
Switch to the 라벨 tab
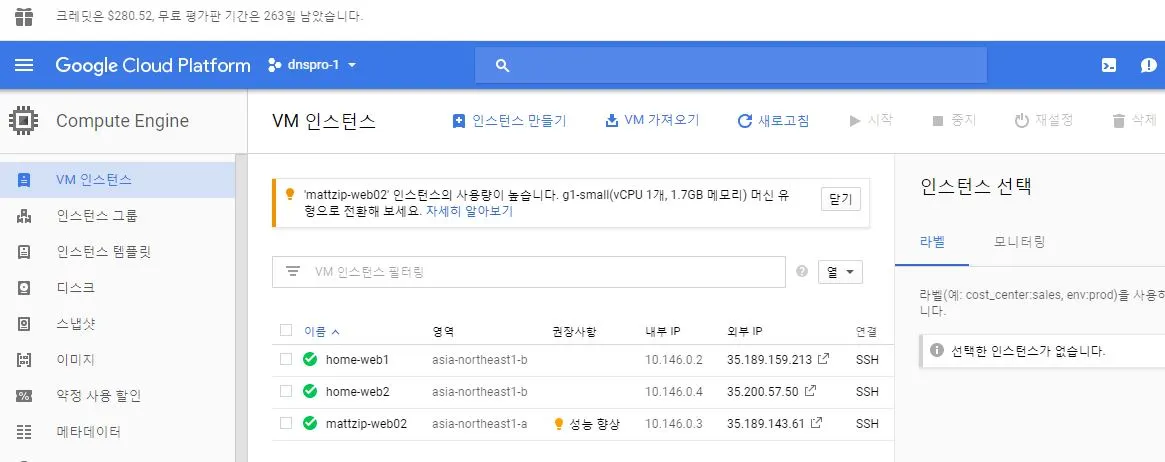pos(932,241)
